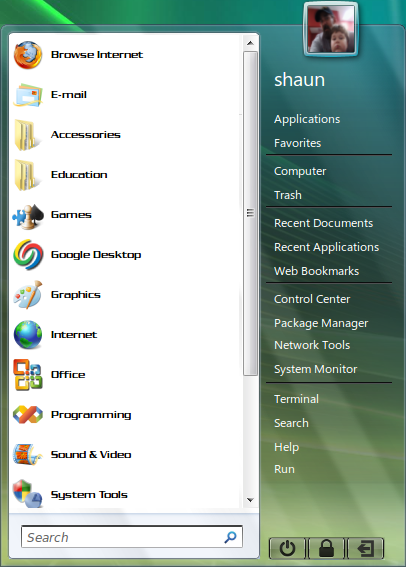
Task: Launch the Google Desktop swirl icon
Action: pos(28,255)
